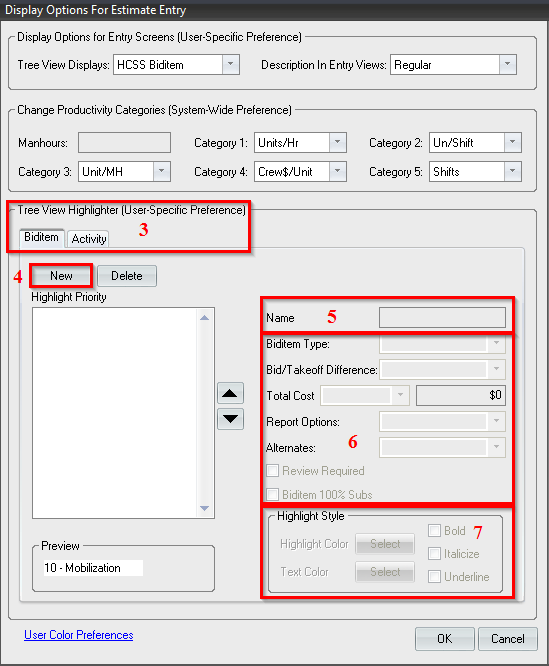The image size is (549, 666).
Task: Move highlight priority down with arrow button
Action: point(230,419)
